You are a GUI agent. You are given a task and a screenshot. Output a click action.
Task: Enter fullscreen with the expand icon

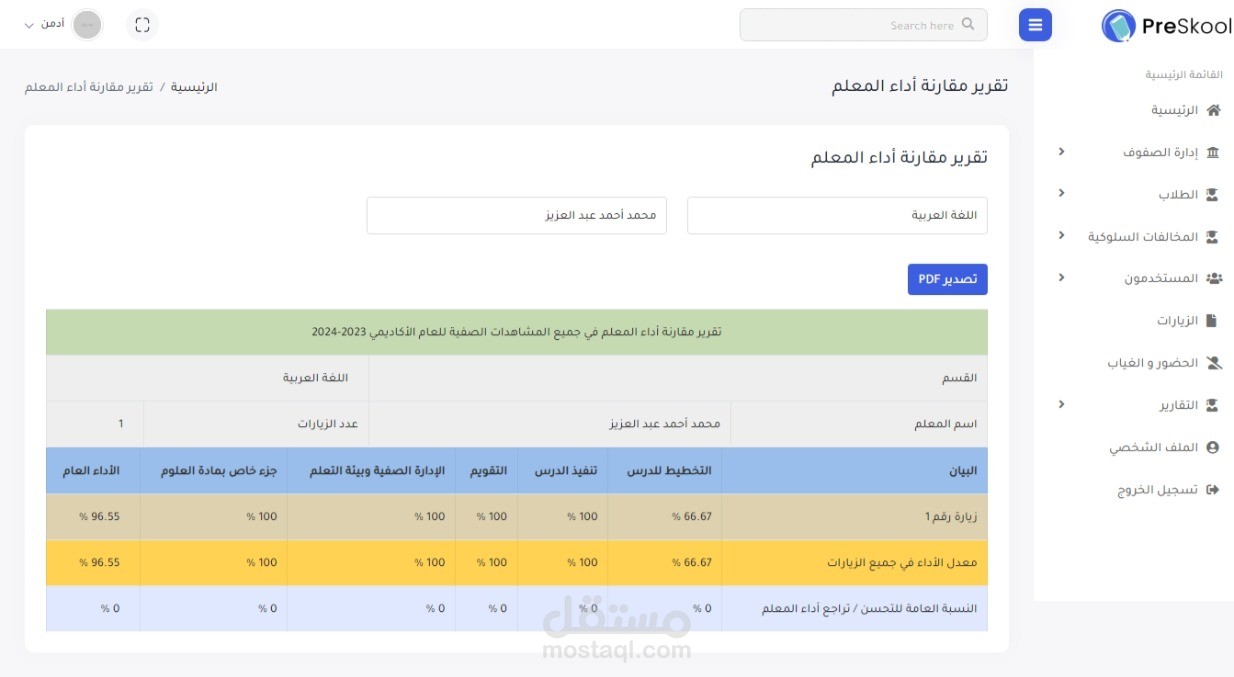tap(142, 25)
